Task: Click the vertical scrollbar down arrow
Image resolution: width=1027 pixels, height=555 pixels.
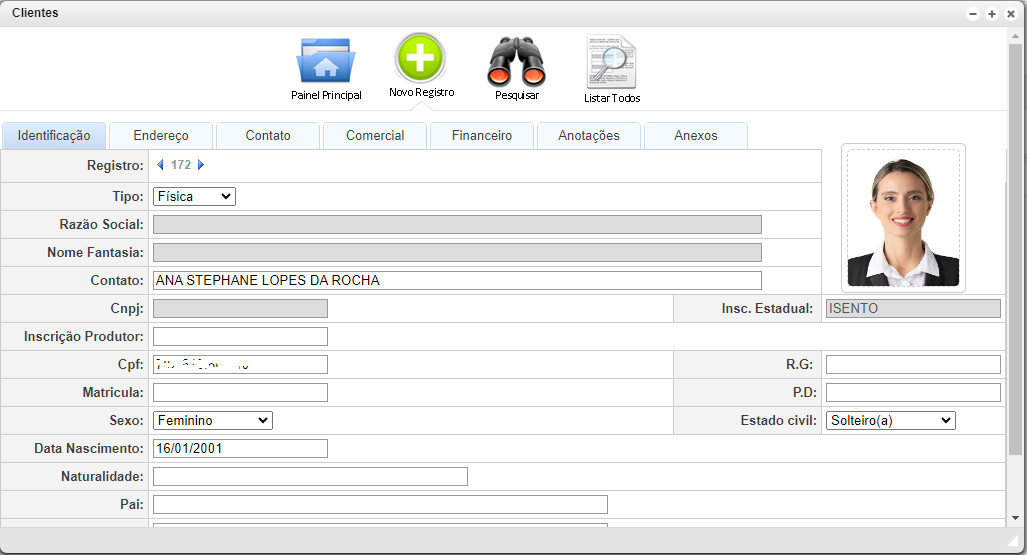Action: tap(1016, 517)
